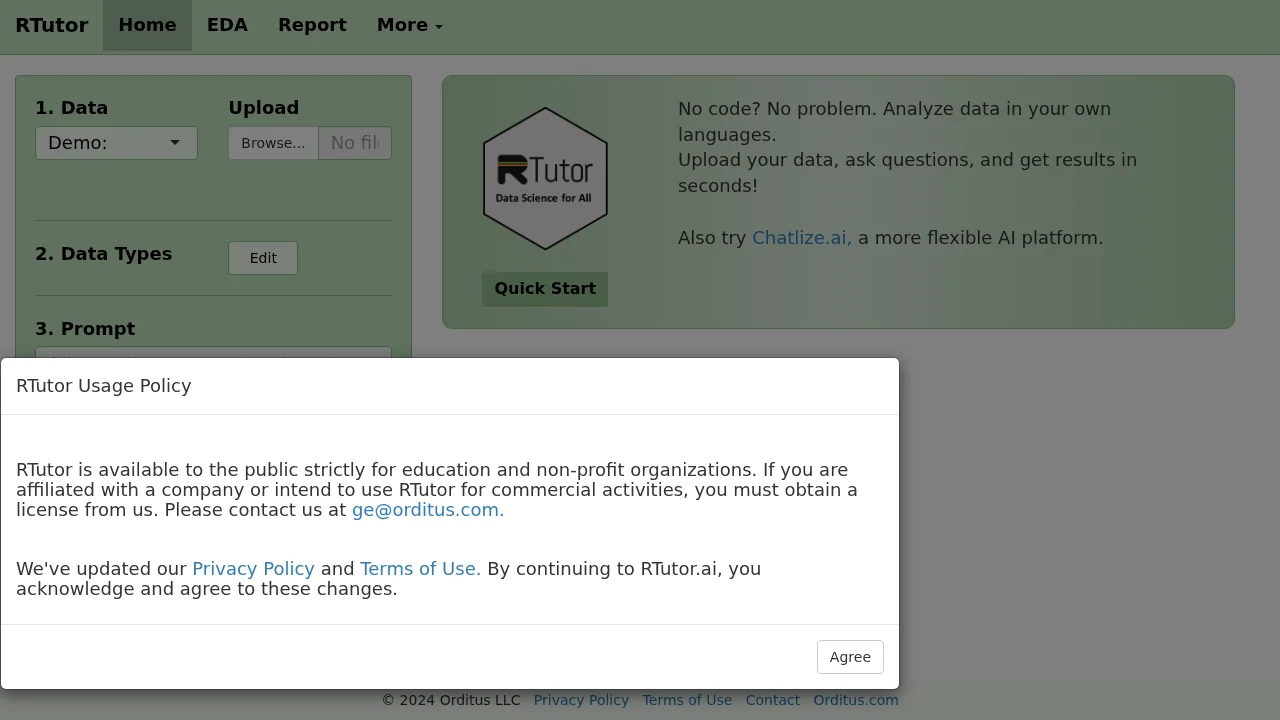The image size is (1280, 720).
Task: Switch to the EDA tab
Action: click(x=227, y=25)
